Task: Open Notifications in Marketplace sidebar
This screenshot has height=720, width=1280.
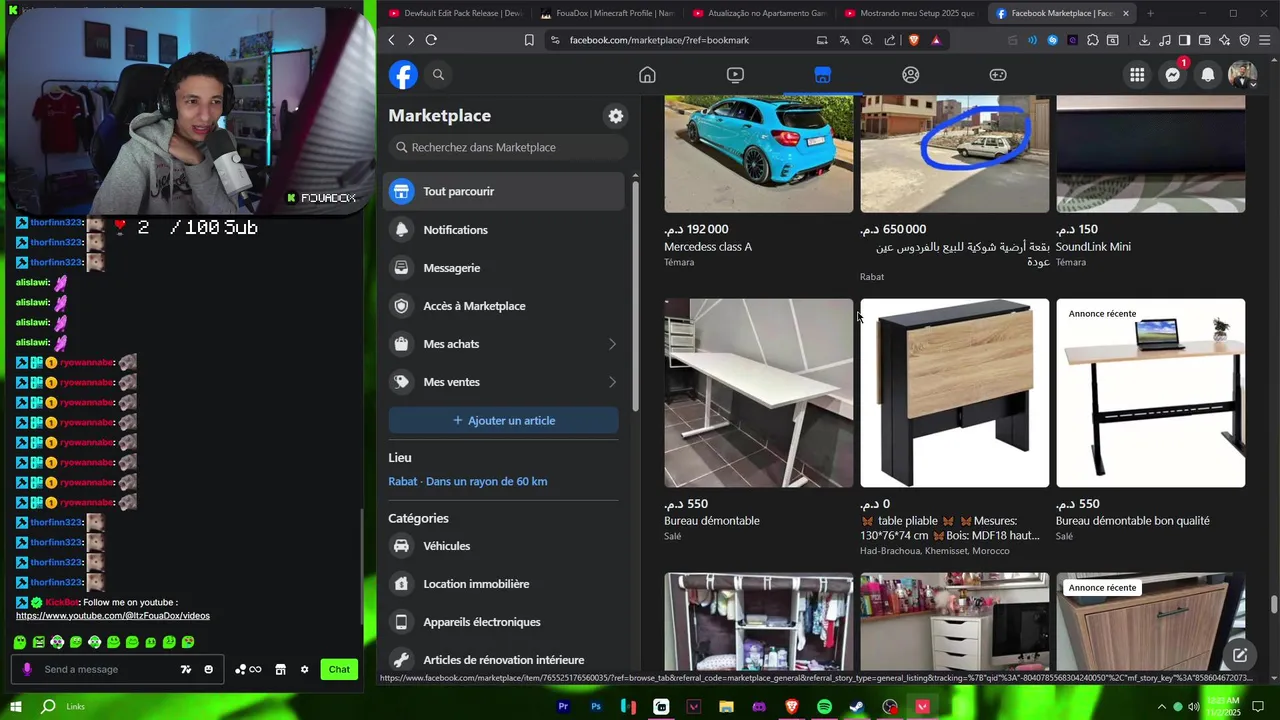Action: (504, 229)
